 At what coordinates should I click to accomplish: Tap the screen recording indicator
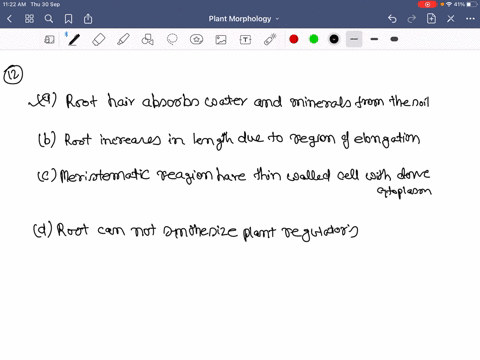[x=427, y=4]
